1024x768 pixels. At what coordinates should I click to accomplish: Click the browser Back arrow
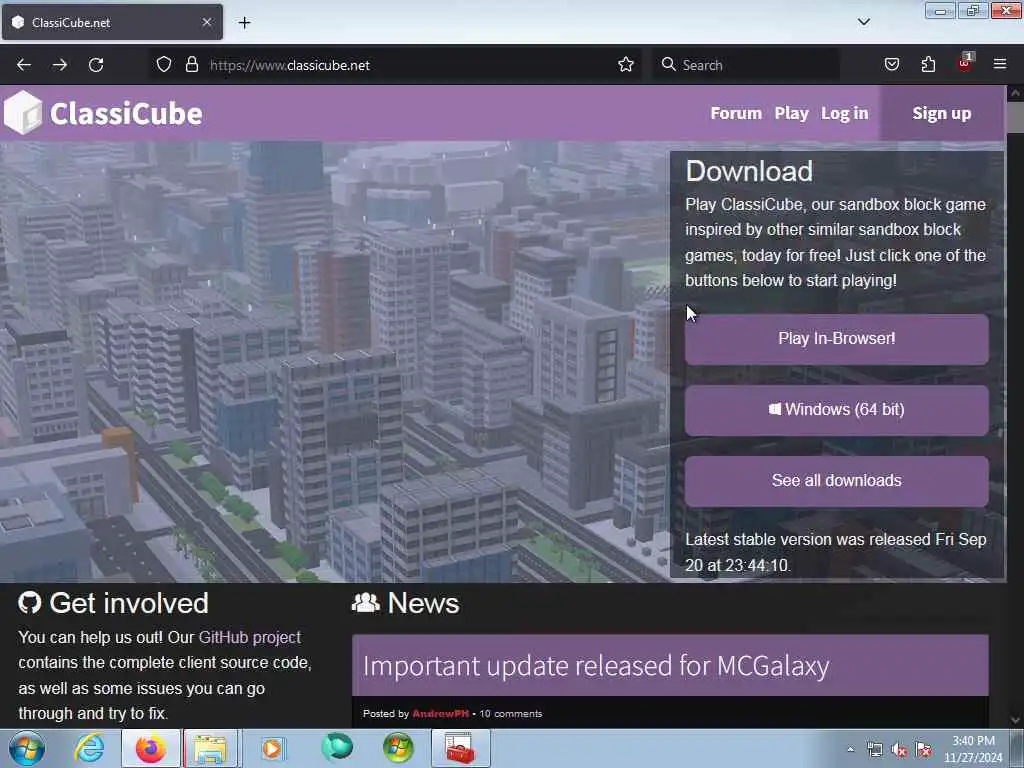coord(24,65)
